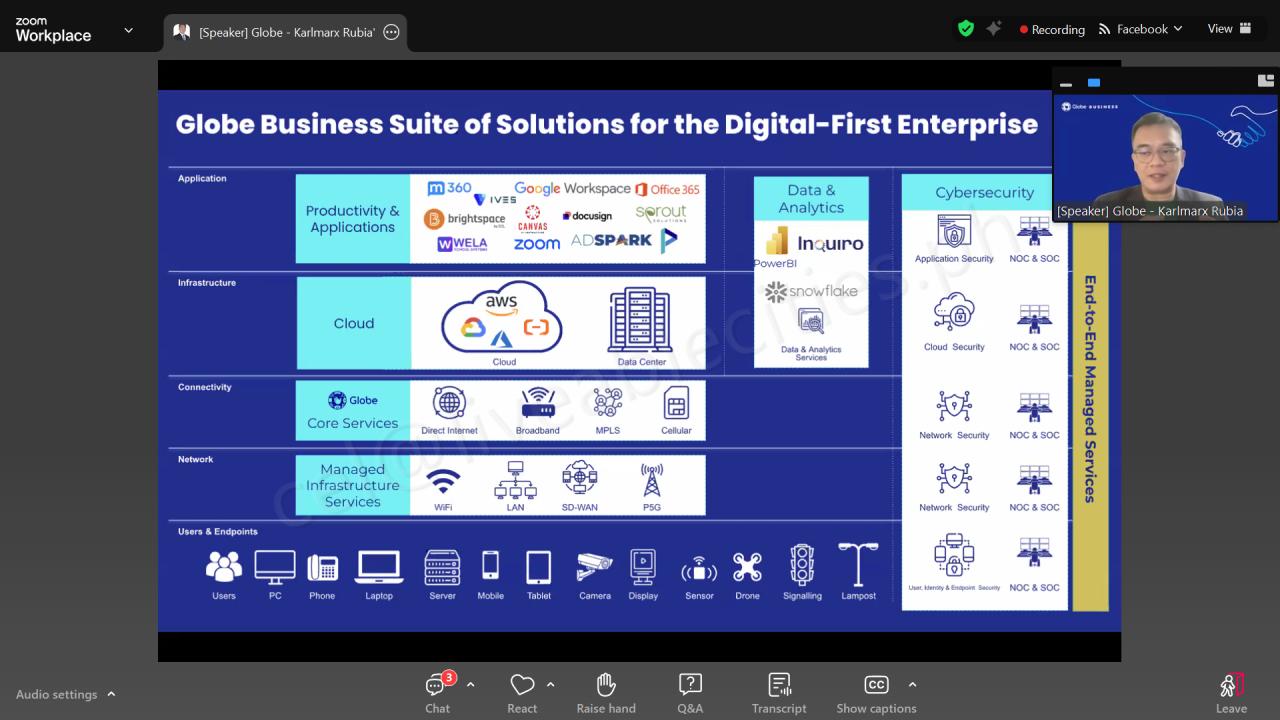
Task: Click the 'Managed Infrastructure Services' box
Action: pyautogui.click(x=353, y=485)
